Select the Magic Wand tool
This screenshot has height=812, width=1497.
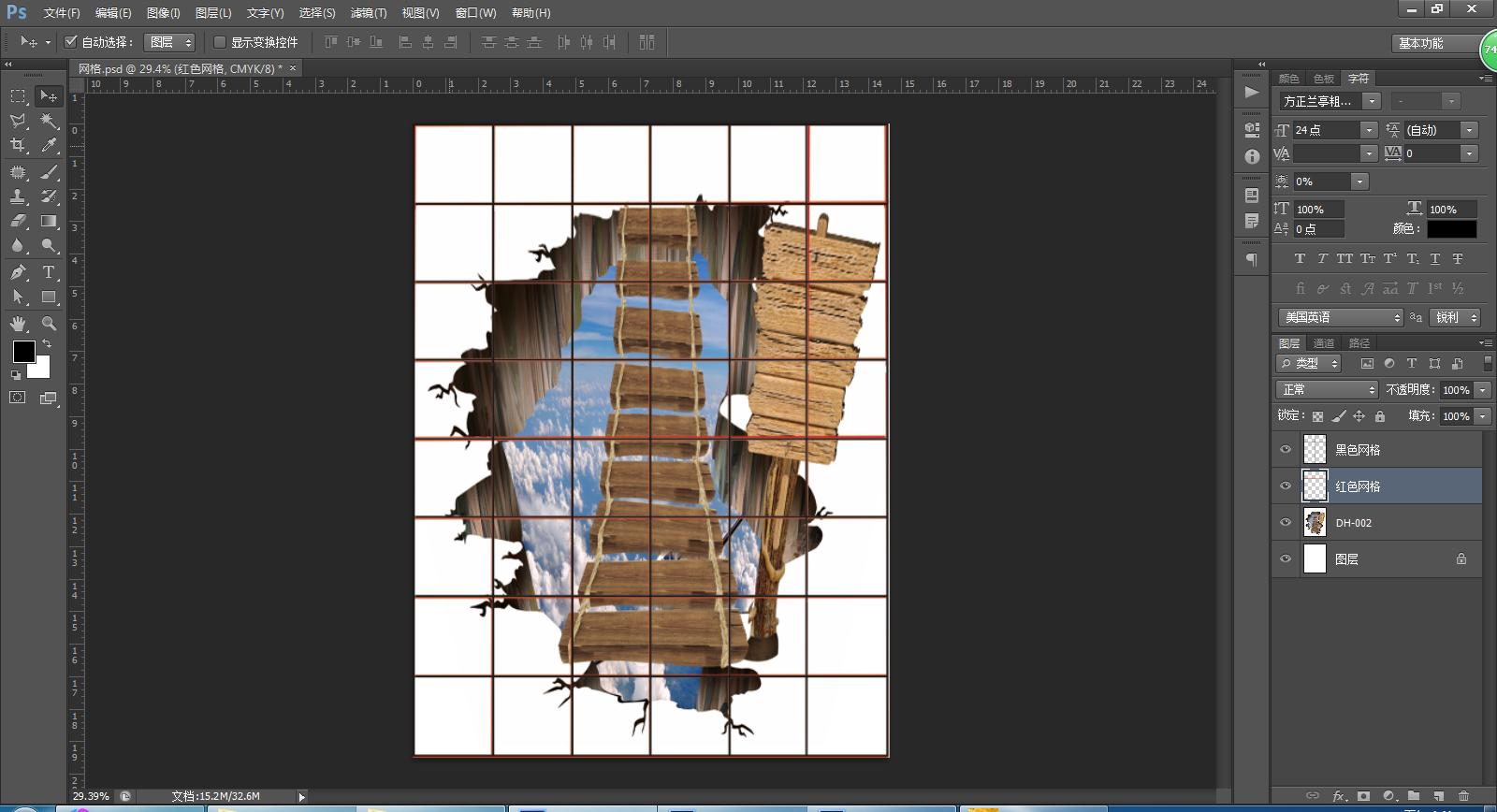click(49, 121)
